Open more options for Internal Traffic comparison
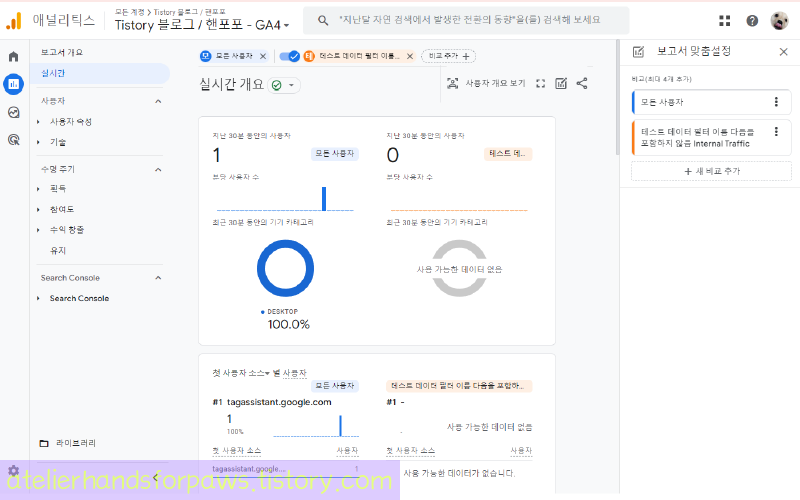Screen dimensions: 800x500 [x=776, y=132]
